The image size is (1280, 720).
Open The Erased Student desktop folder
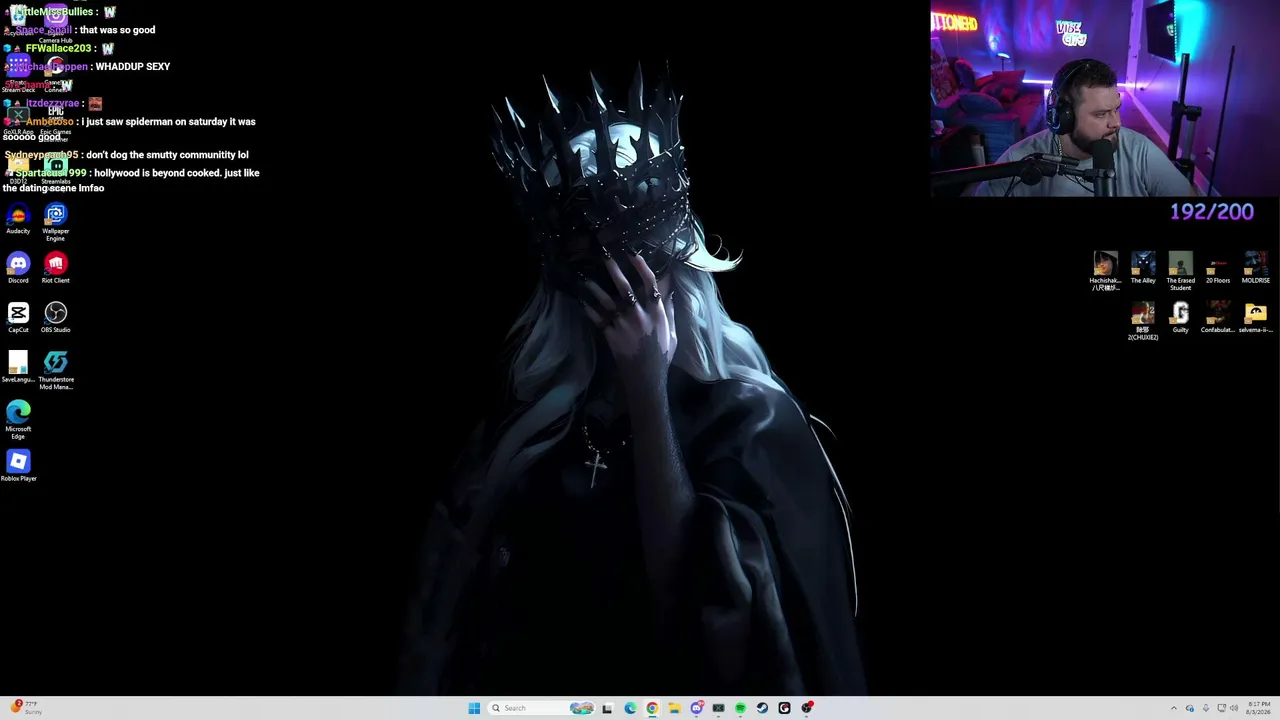[x=1180, y=270]
